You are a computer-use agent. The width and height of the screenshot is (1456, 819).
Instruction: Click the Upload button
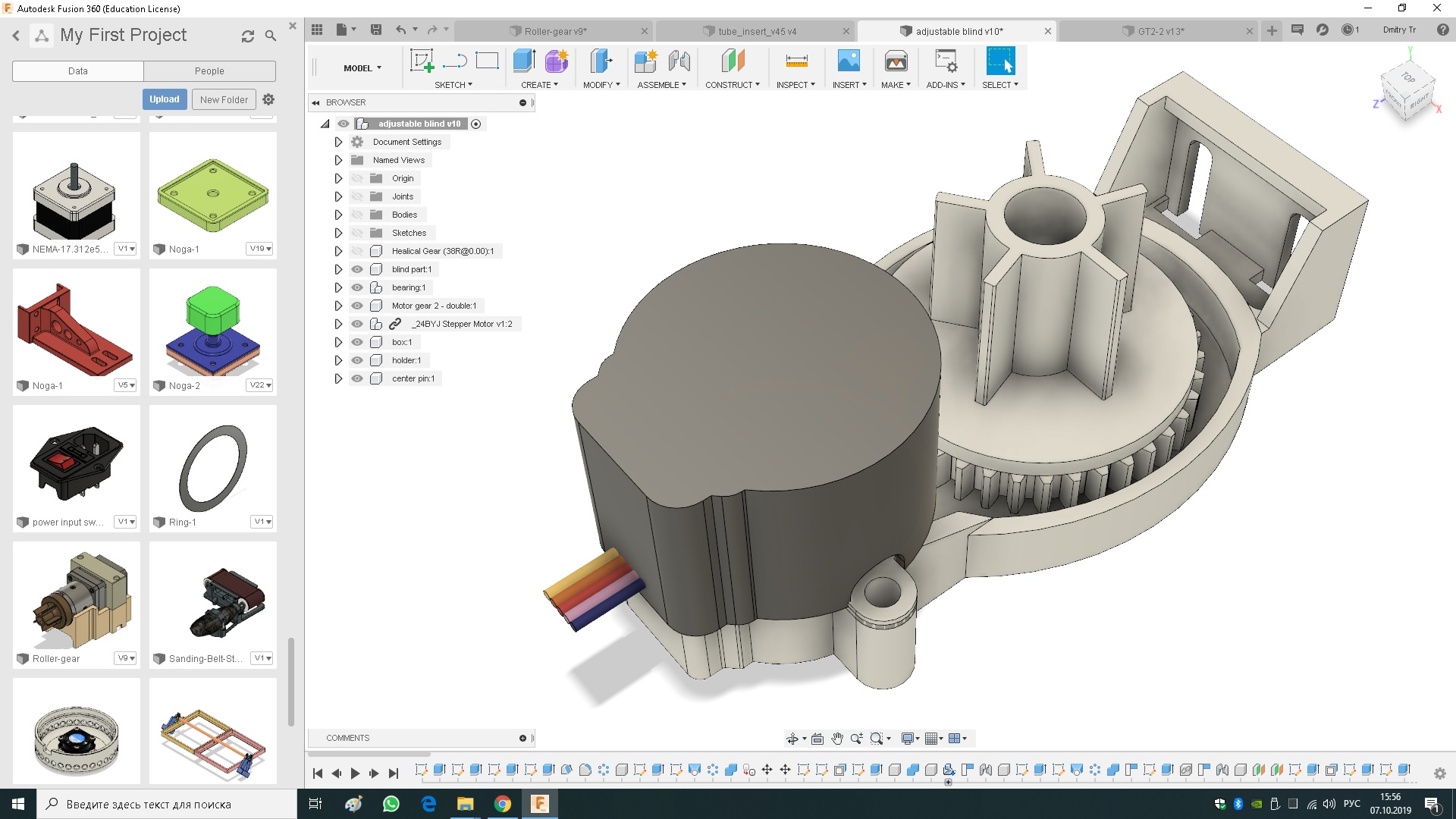(164, 99)
